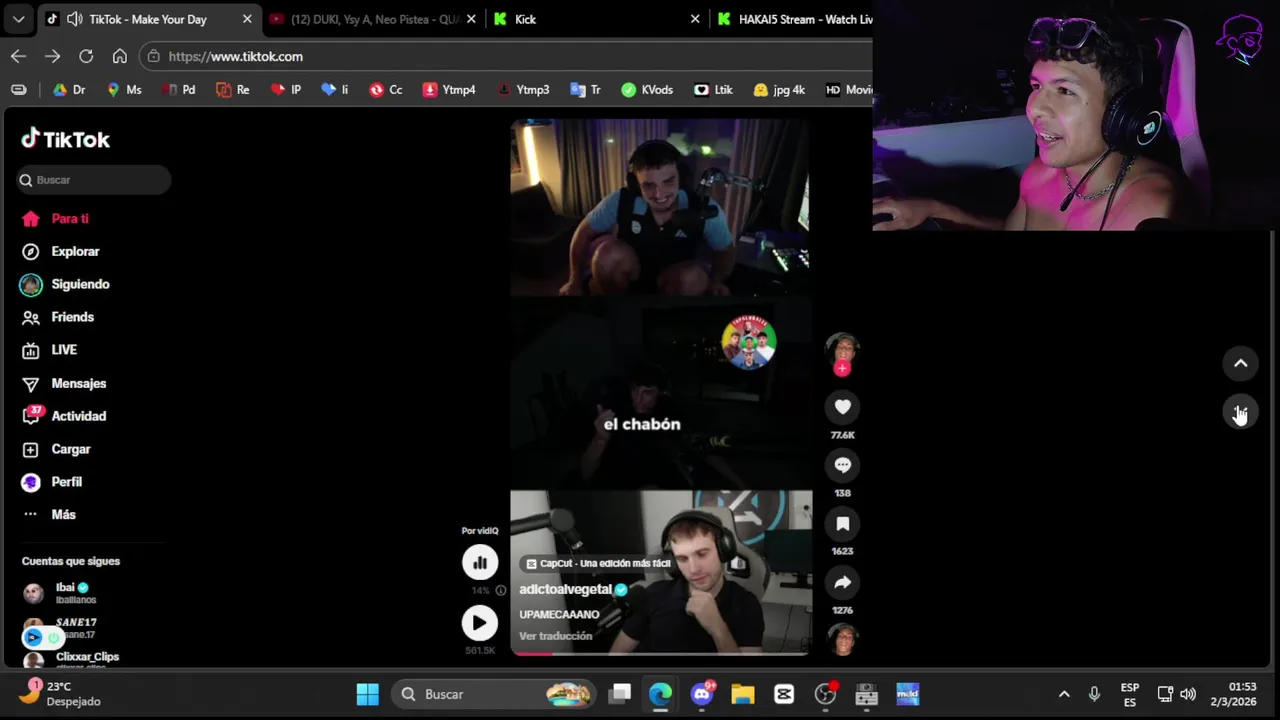Switch to the DUKI YouTube tab
Viewport: 1280px width, 720px height.
click(x=374, y=19)
